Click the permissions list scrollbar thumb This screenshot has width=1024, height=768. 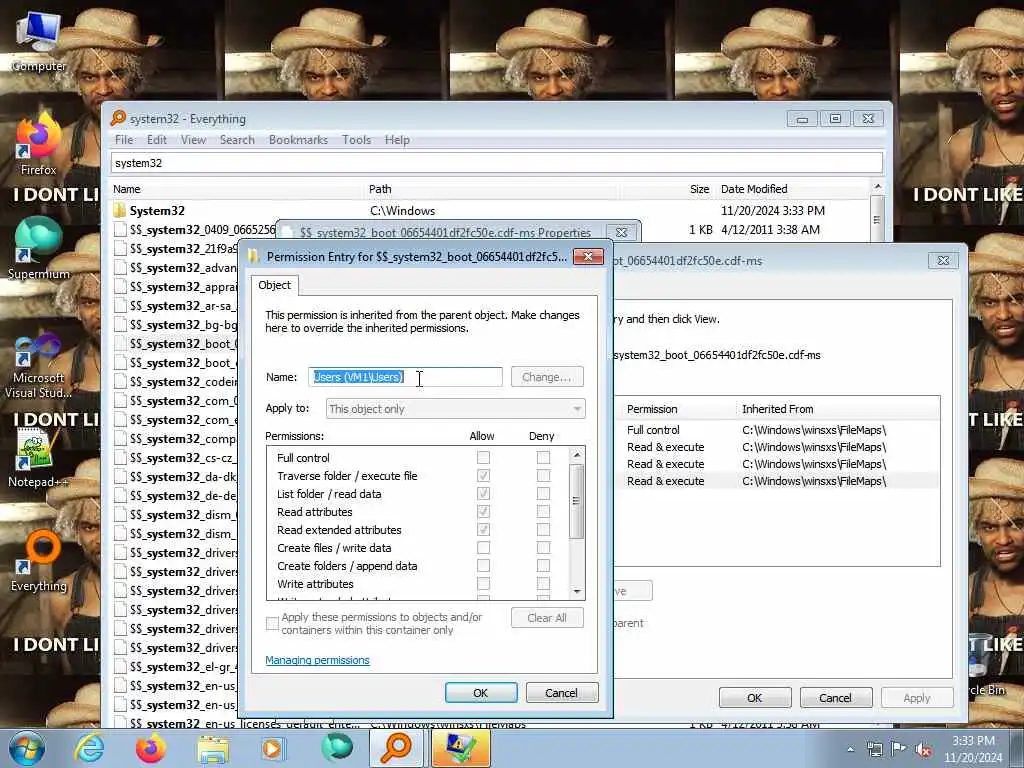[576, 501]
